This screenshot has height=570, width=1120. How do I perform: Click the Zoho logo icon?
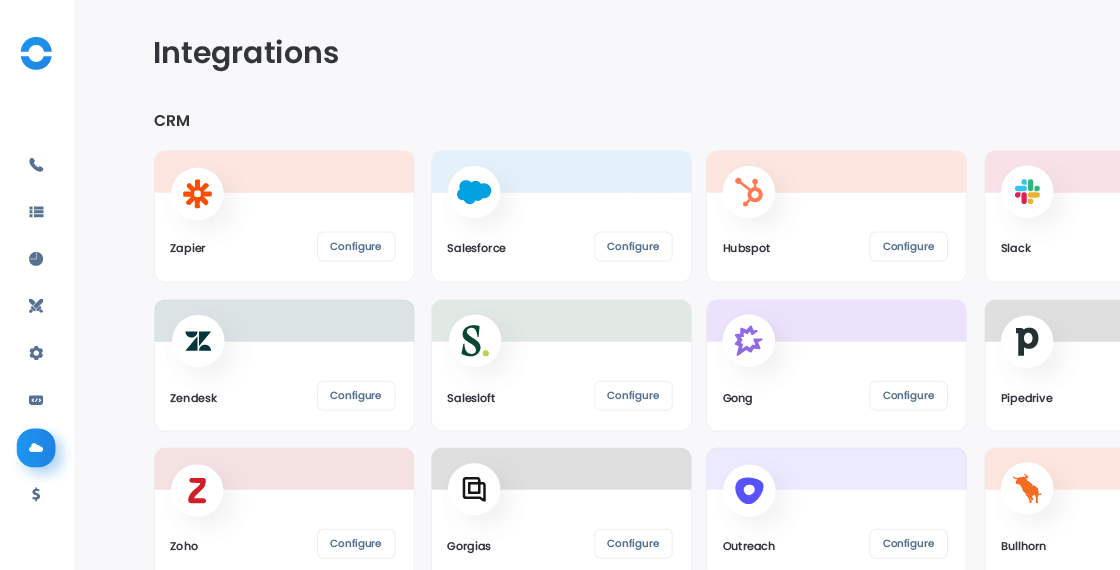click(x=197, y=491)
